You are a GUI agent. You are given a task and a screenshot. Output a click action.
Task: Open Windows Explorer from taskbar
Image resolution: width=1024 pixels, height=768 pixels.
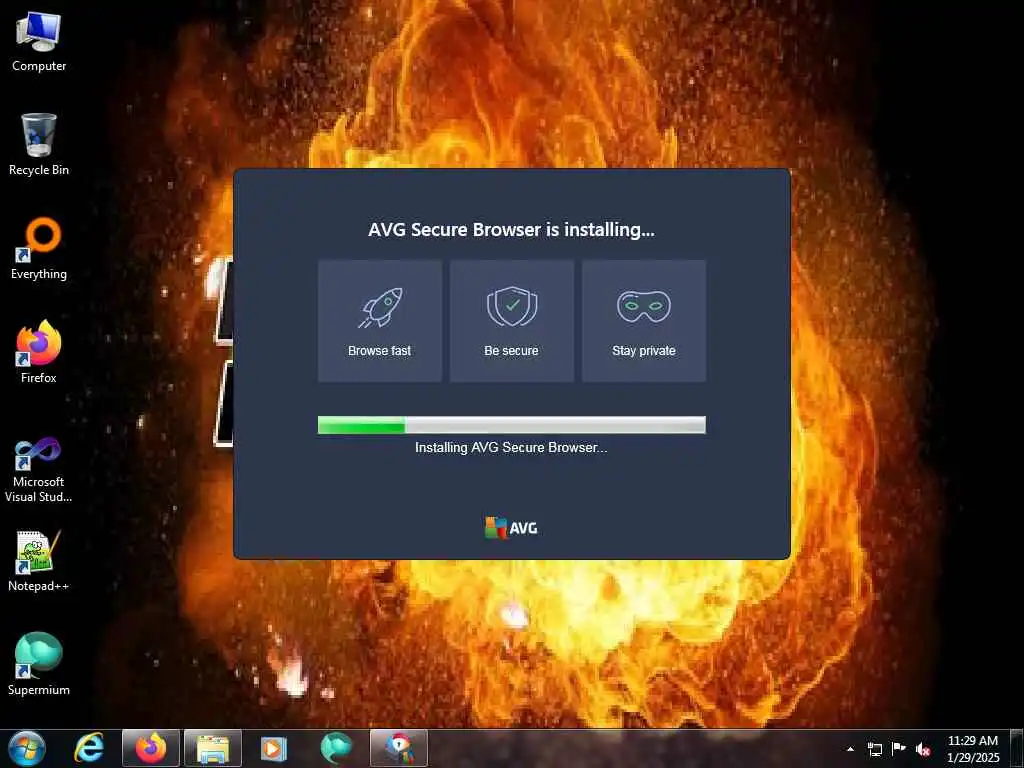(x=213, y=748)
